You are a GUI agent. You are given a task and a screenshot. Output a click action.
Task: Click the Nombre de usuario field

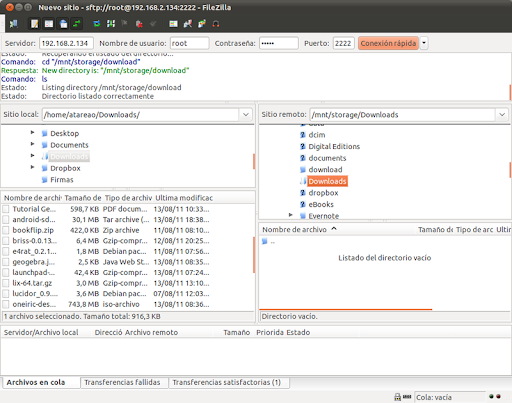(x=189, y=43)
